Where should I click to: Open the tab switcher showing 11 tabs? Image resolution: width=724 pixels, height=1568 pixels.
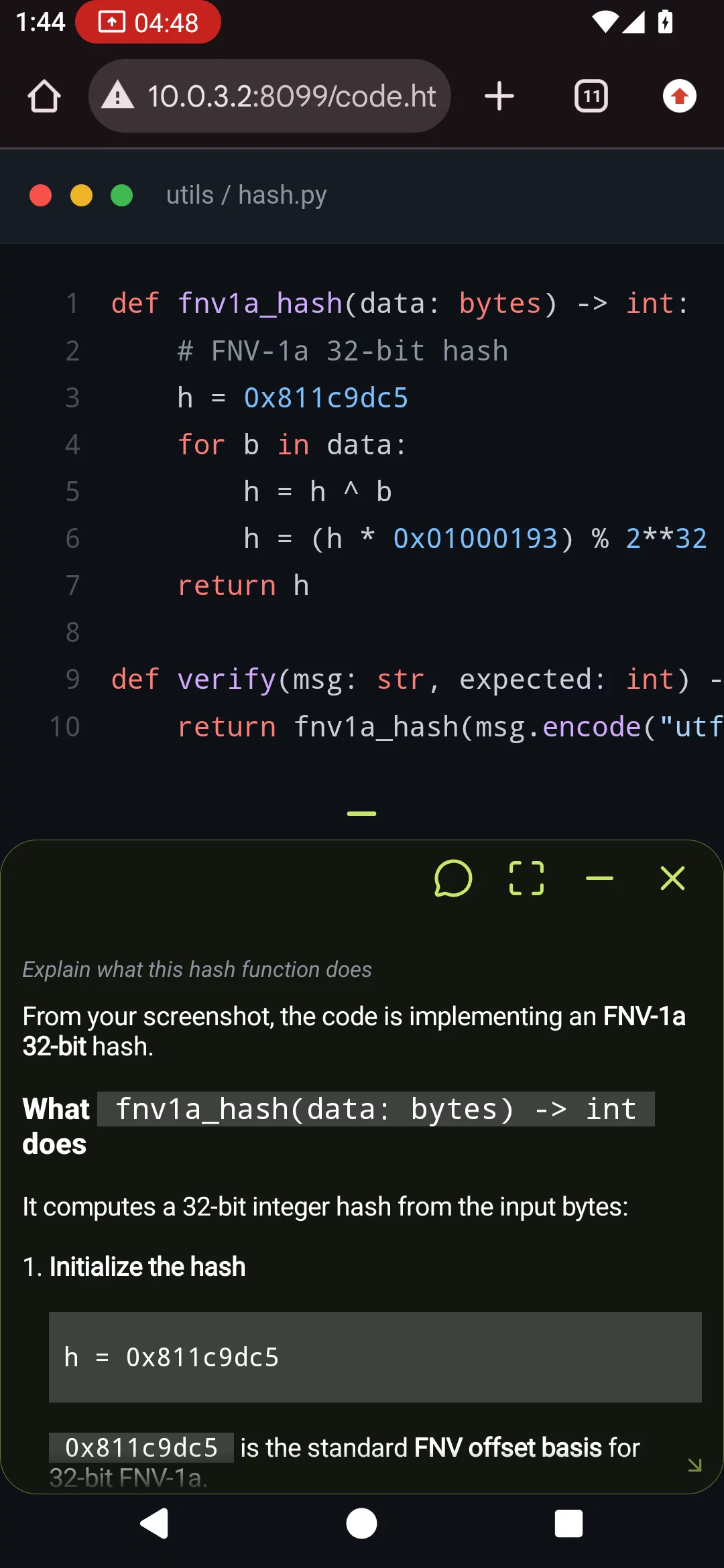pos(591,96)
